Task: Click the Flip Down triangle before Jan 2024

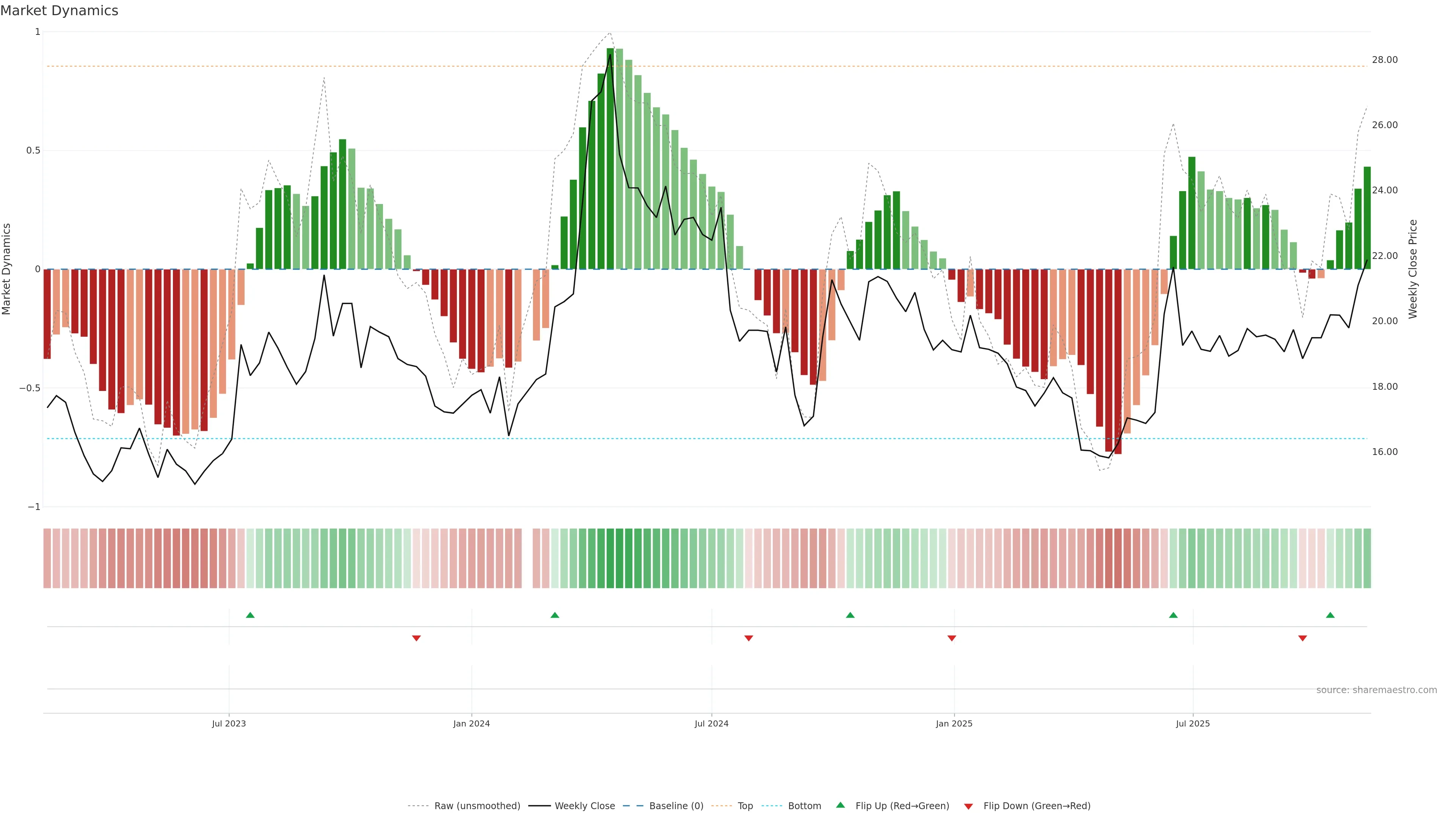Action: [x=417, y=638]
